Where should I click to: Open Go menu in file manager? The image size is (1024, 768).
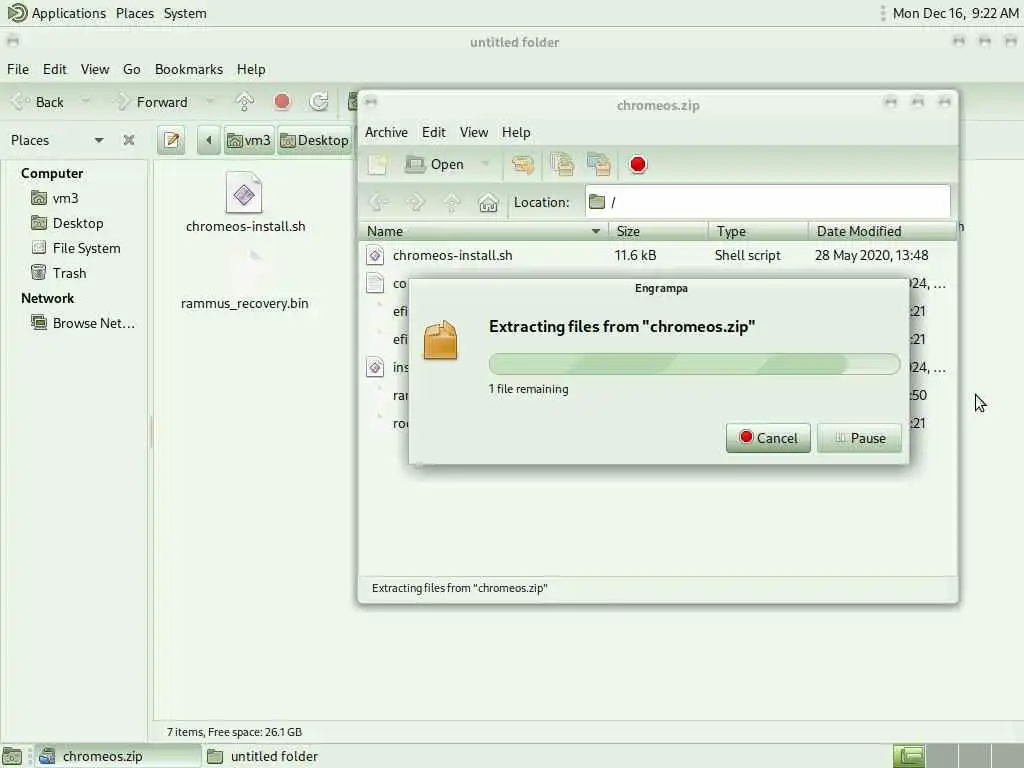pos(131,69)
